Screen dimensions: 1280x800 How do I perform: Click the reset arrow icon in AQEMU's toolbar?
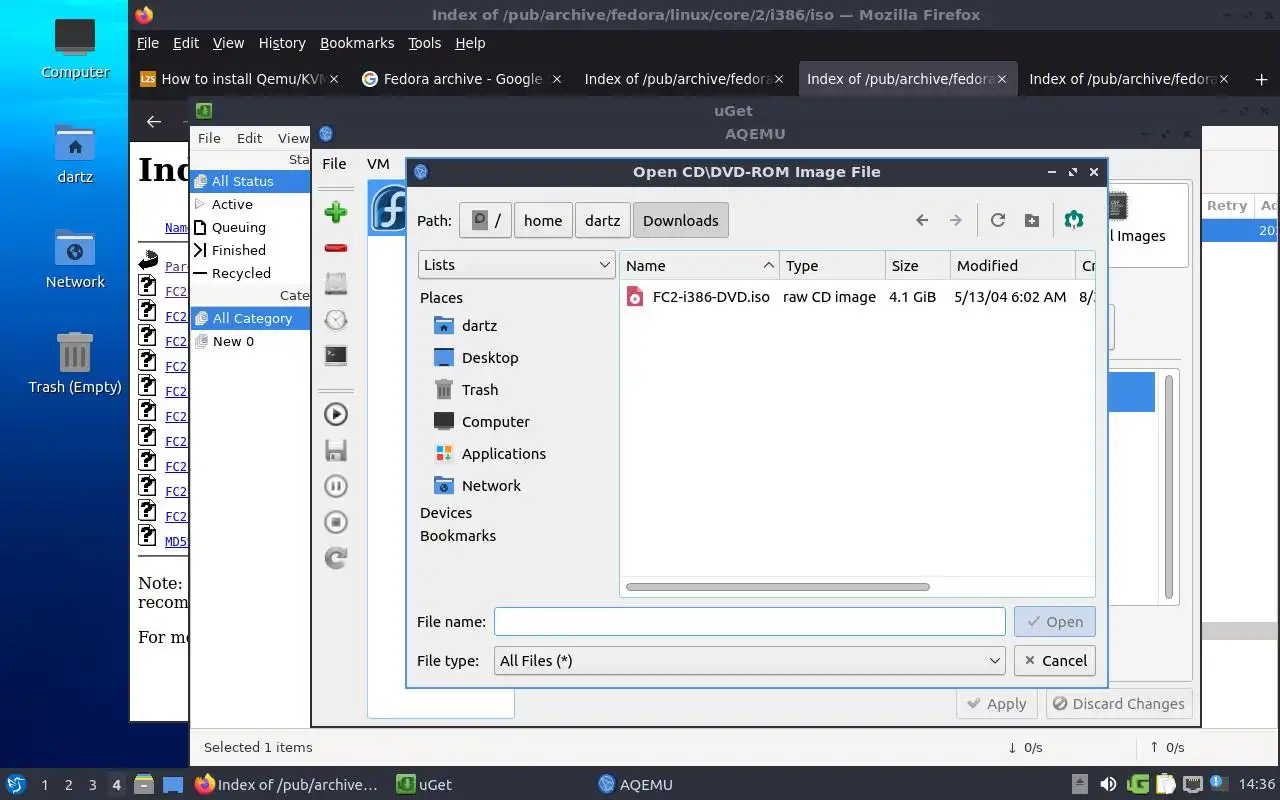click(x=336, y=558)
